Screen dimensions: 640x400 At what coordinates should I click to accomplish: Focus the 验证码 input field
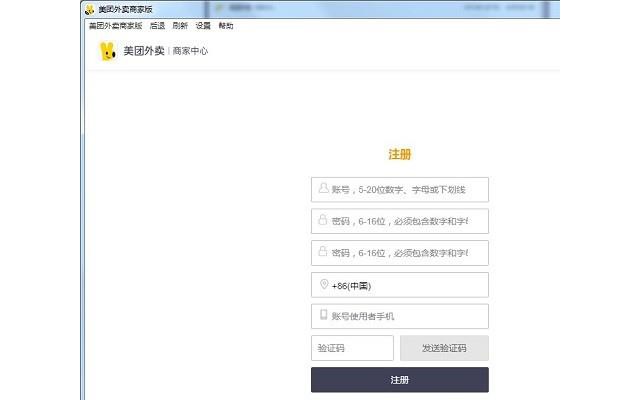pos(352,348)
